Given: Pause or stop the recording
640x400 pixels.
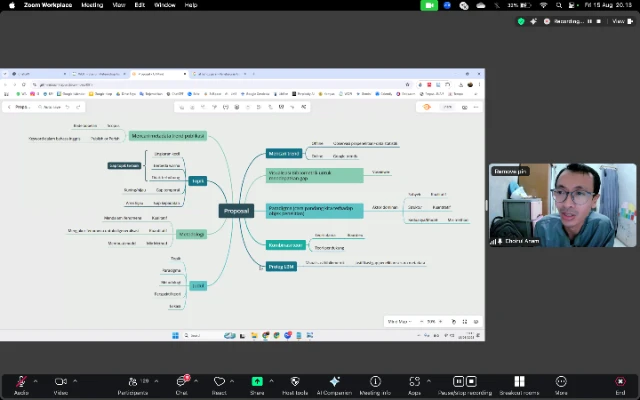Looking at the screenshot, I should (x=463, y=382).
